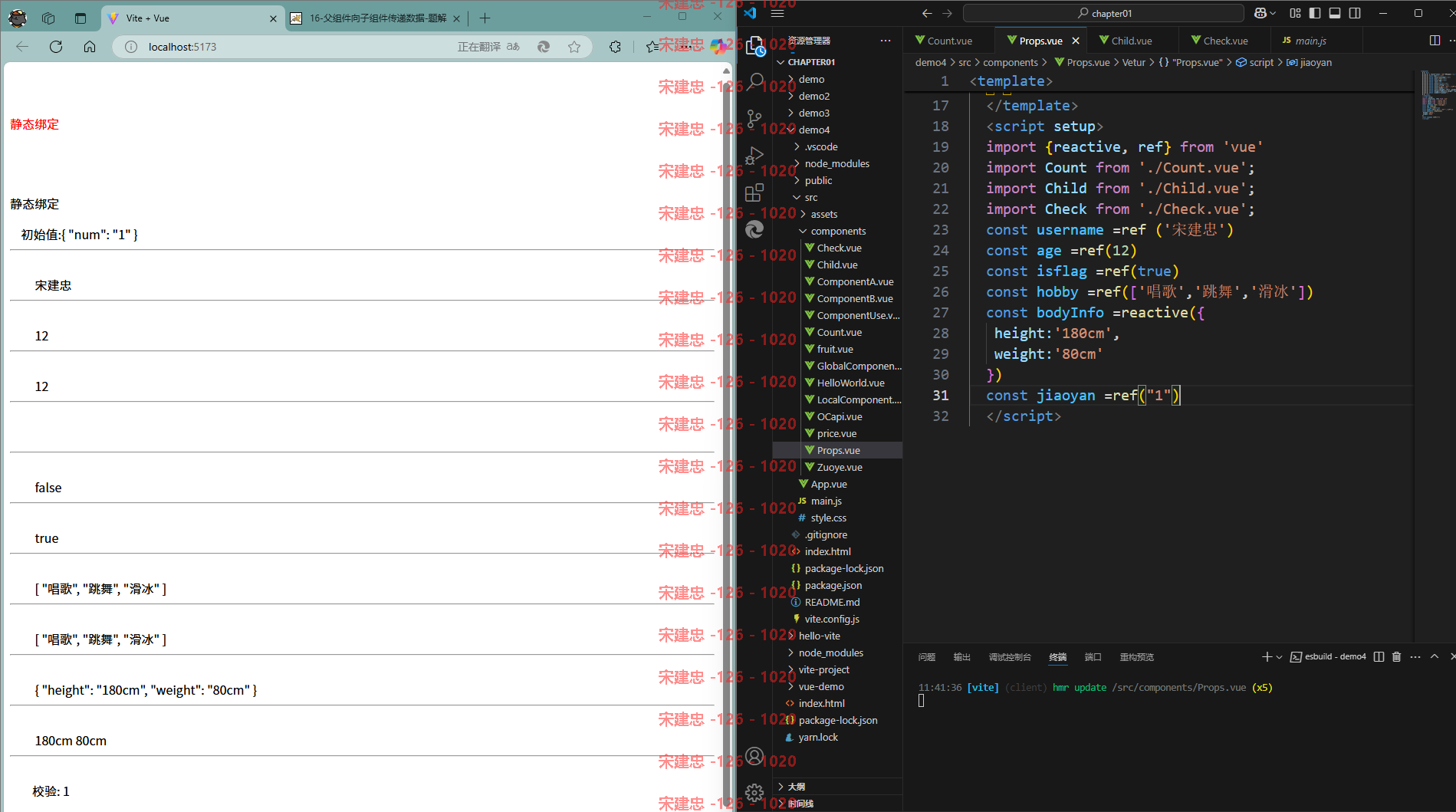Add localhost page to favorites star

coord(574,47)
